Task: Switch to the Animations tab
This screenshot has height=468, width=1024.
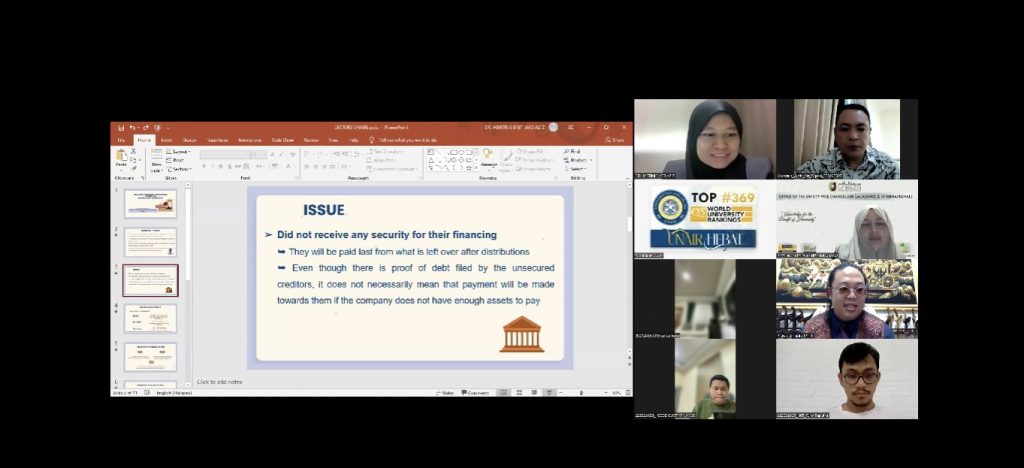Action: coord(249,140)
